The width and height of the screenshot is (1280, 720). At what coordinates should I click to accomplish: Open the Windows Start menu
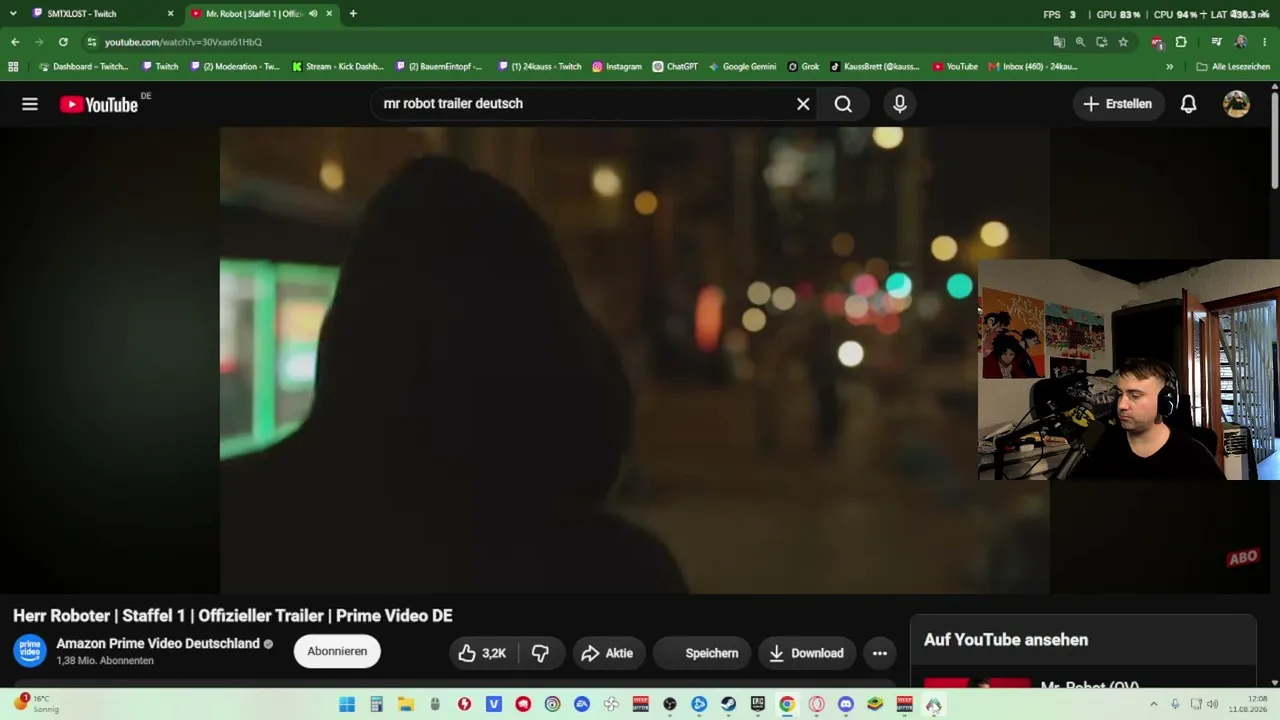tap(347, 704)
